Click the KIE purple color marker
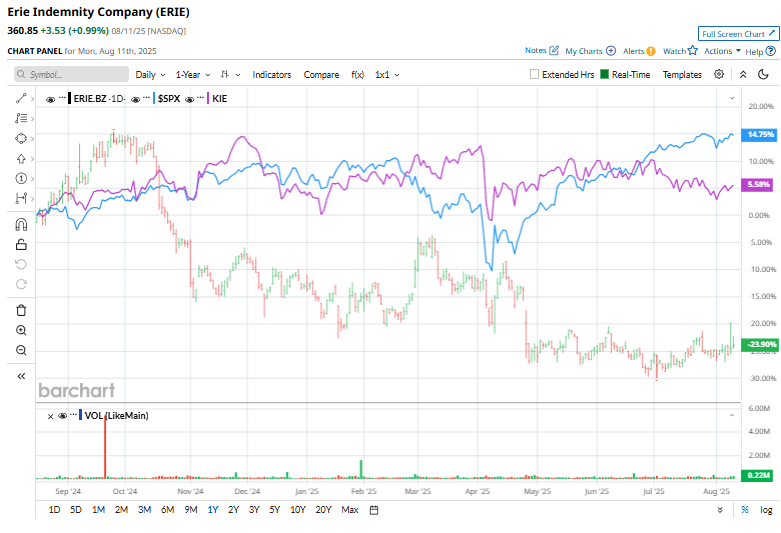This screenshot has width=781, height=533. tap(208, 98)
